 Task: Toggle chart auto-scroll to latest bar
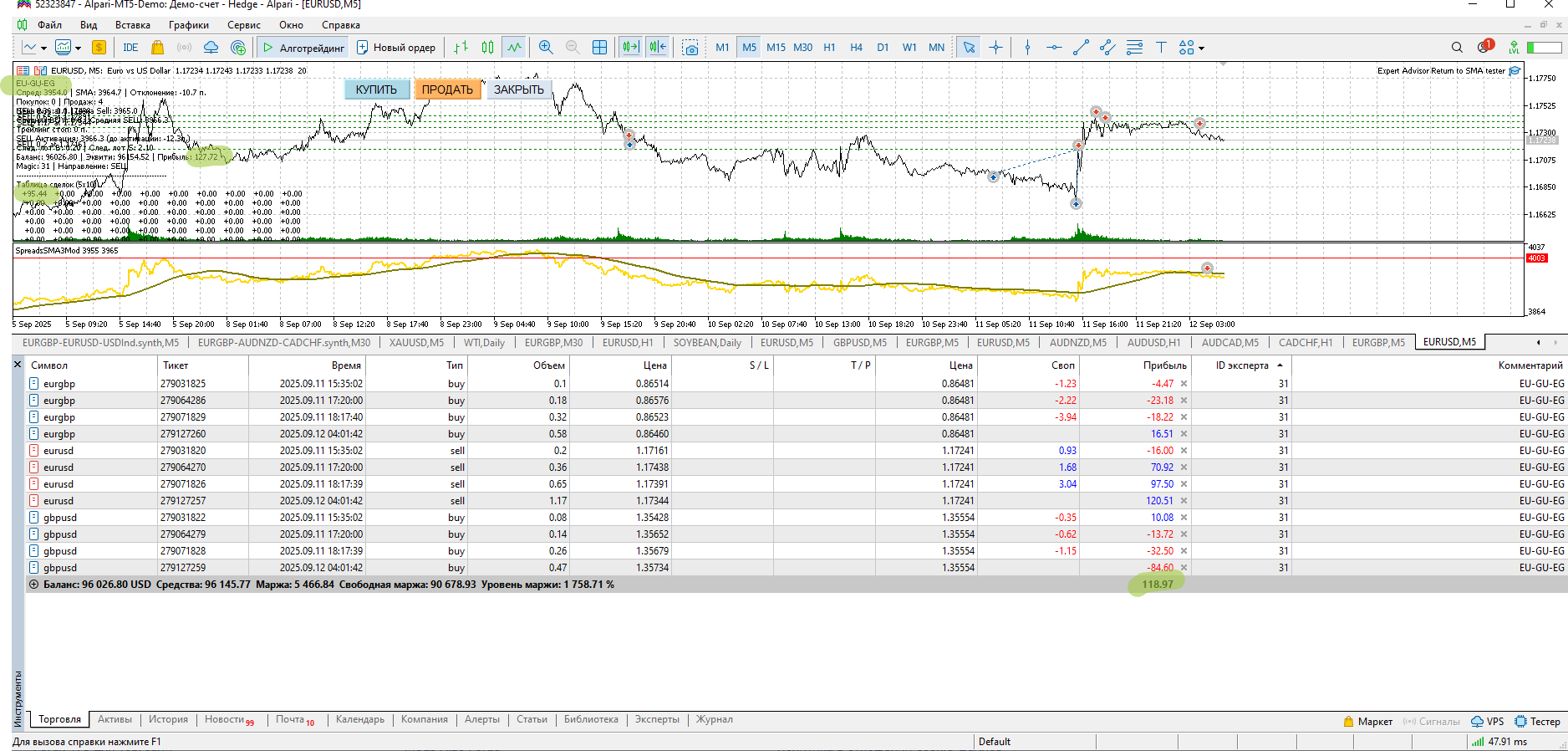[x=630, y=48]
